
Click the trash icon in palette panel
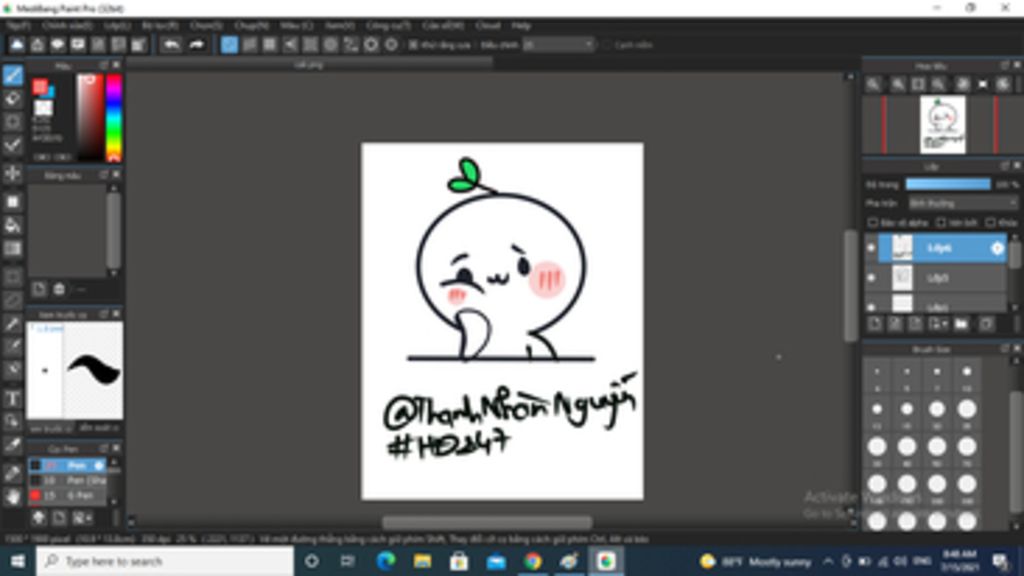(x=59, y=289)
